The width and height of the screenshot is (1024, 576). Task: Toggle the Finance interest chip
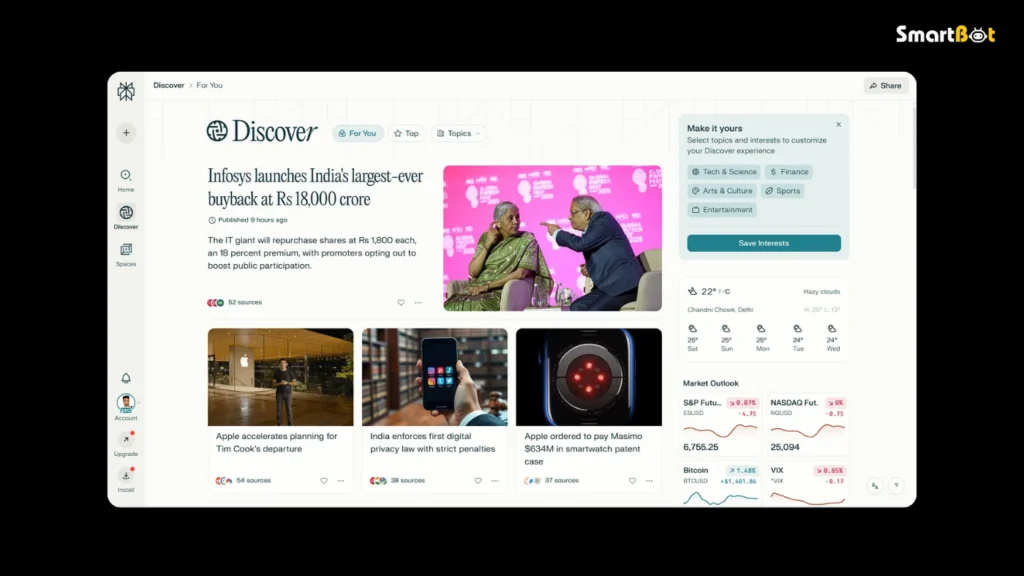click(x=789, y=172)
